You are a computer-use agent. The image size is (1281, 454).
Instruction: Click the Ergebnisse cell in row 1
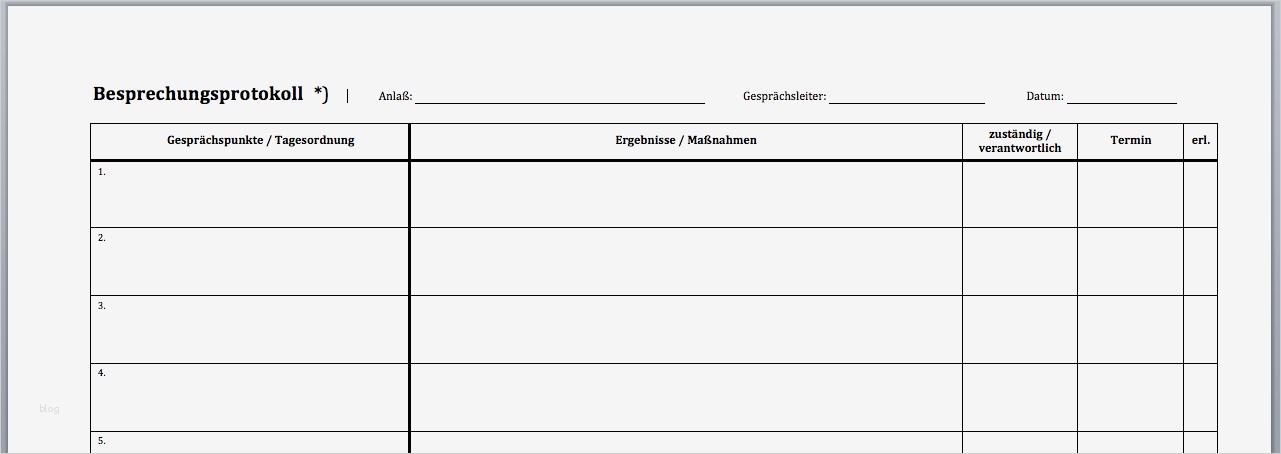[686, 194]
